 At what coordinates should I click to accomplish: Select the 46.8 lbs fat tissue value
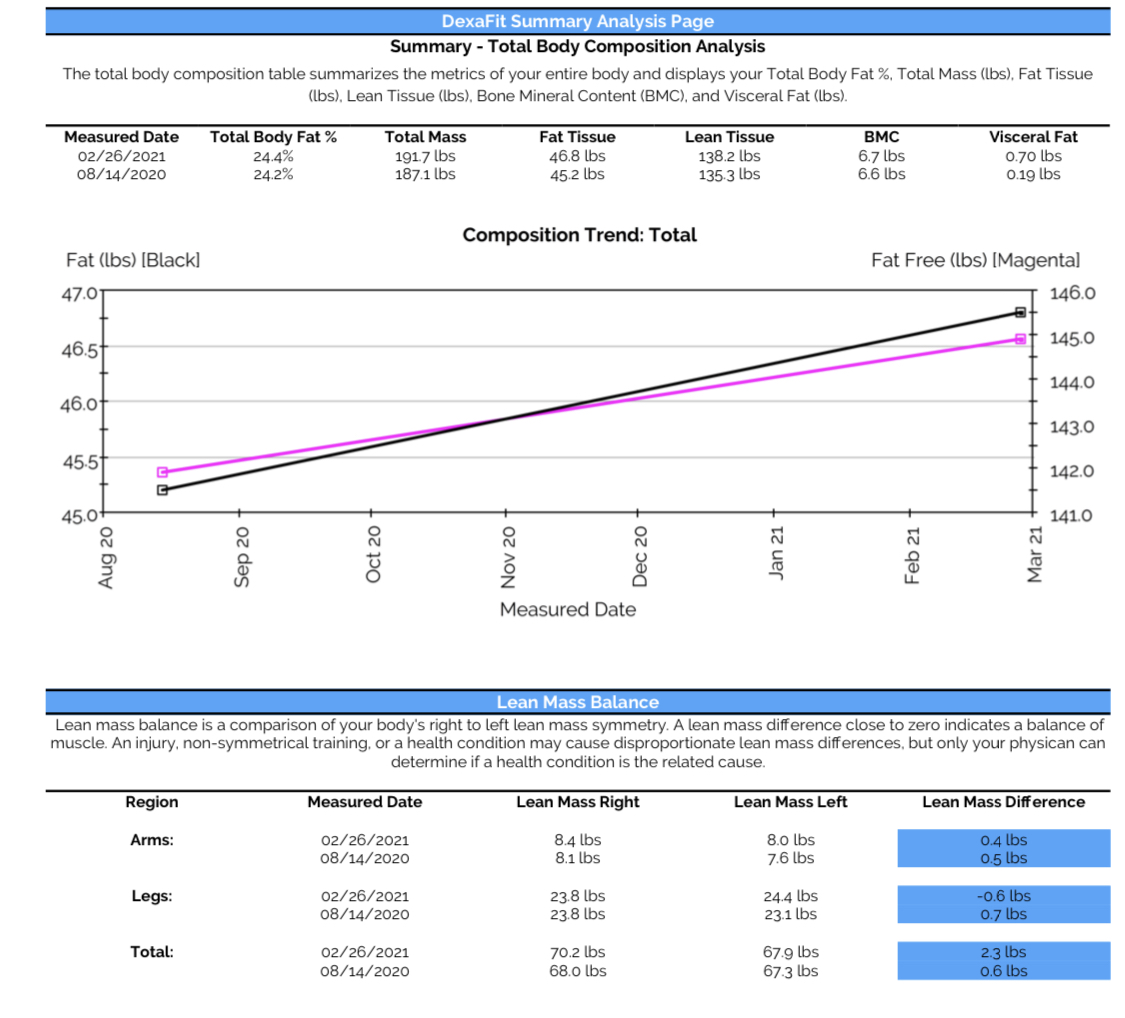(578, 156)
